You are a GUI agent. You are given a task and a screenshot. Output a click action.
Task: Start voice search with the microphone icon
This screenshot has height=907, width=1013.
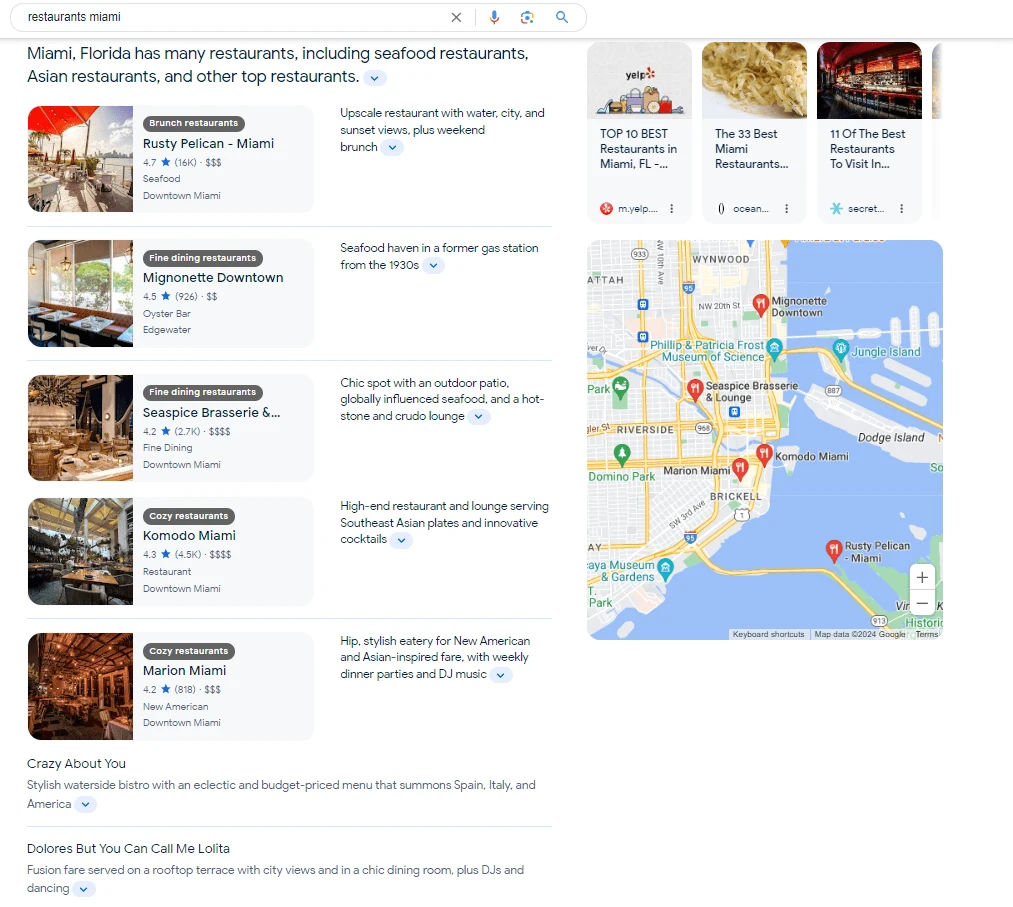click(494, 17)
